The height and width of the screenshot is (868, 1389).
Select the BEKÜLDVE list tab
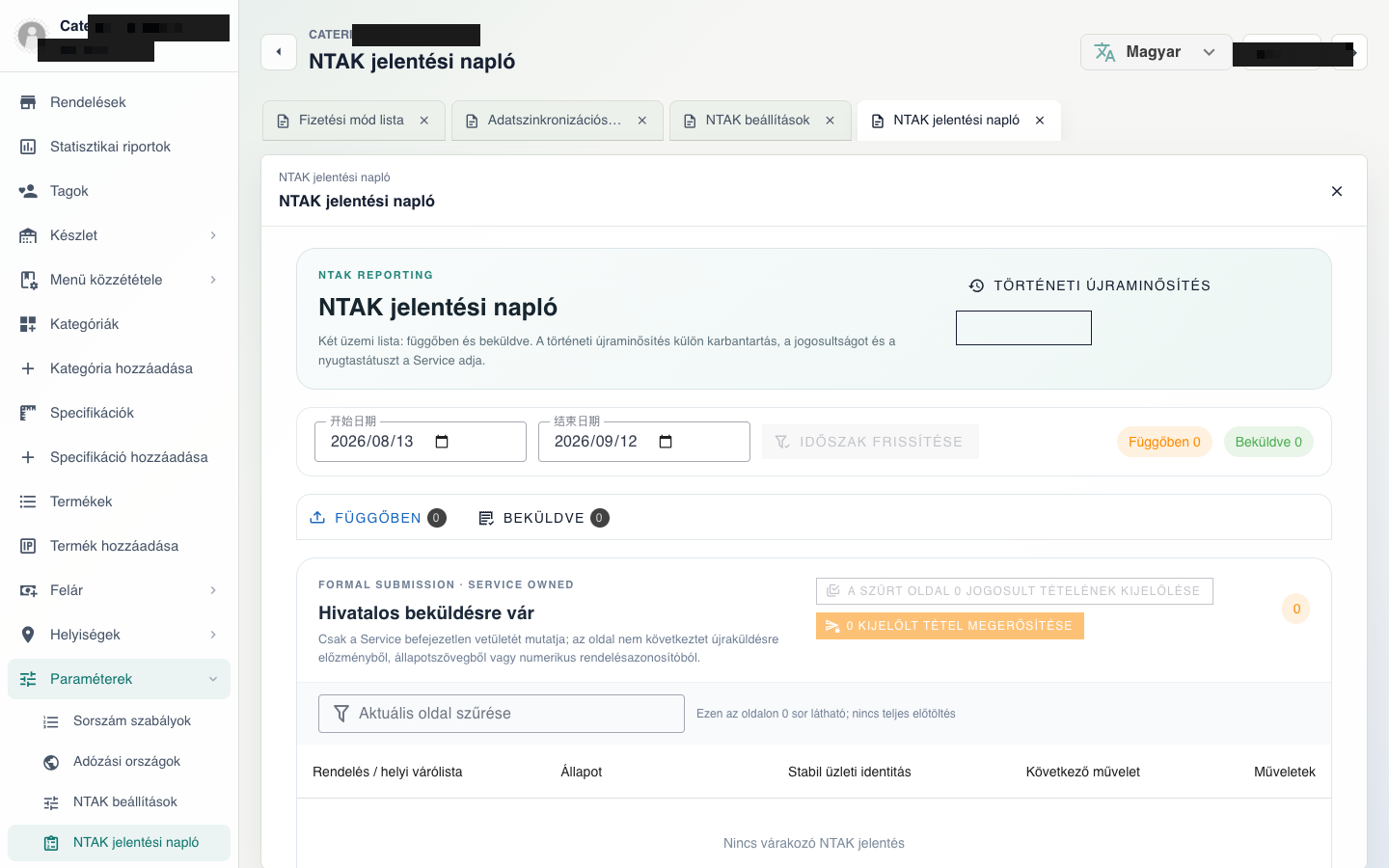[544, 518]
